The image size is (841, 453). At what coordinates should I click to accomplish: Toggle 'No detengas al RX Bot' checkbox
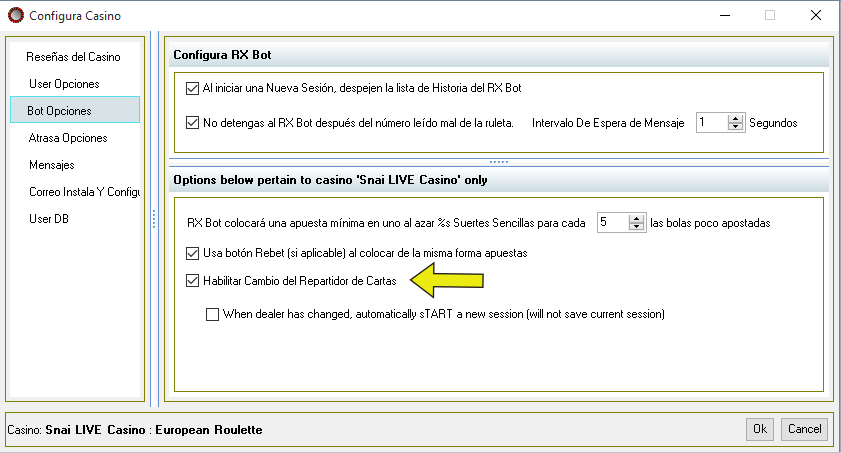pyautogui.click(x=192, y=123)
